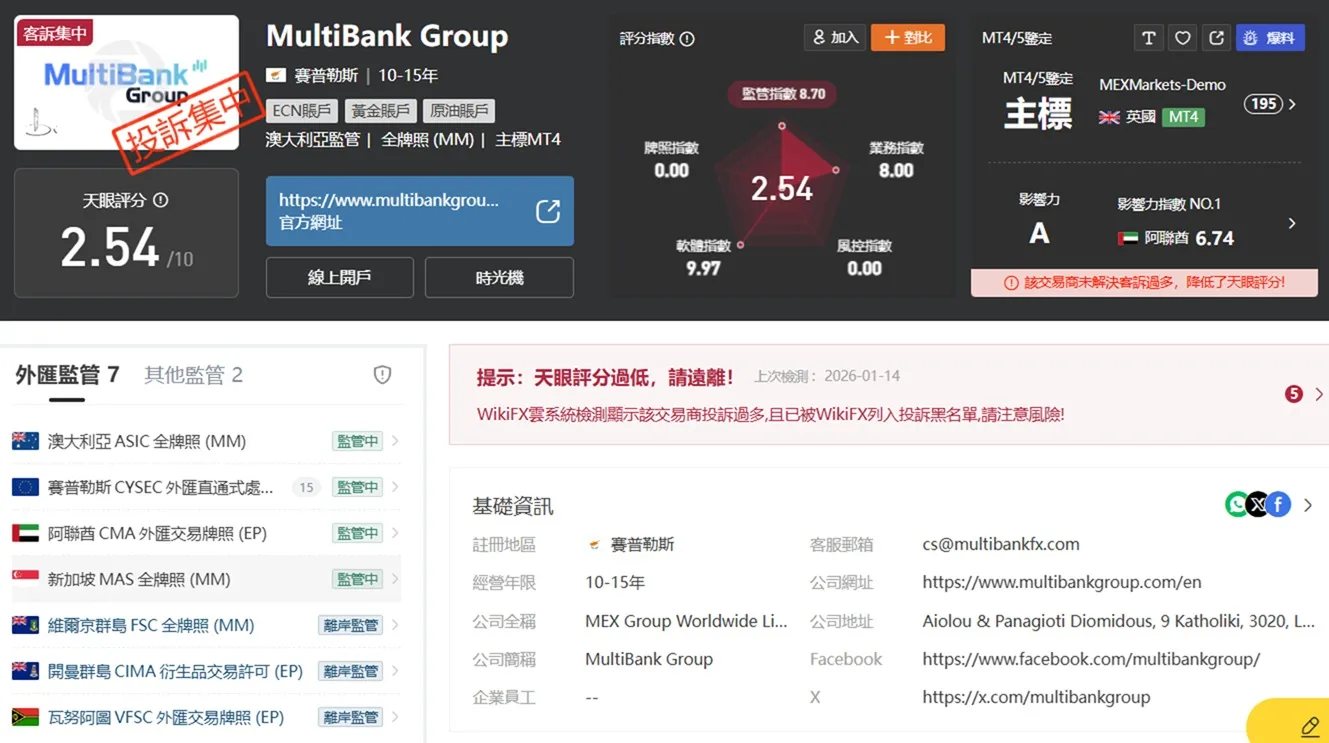Expand the MEXMarkets-Demo server chevron

point(1292,104)
